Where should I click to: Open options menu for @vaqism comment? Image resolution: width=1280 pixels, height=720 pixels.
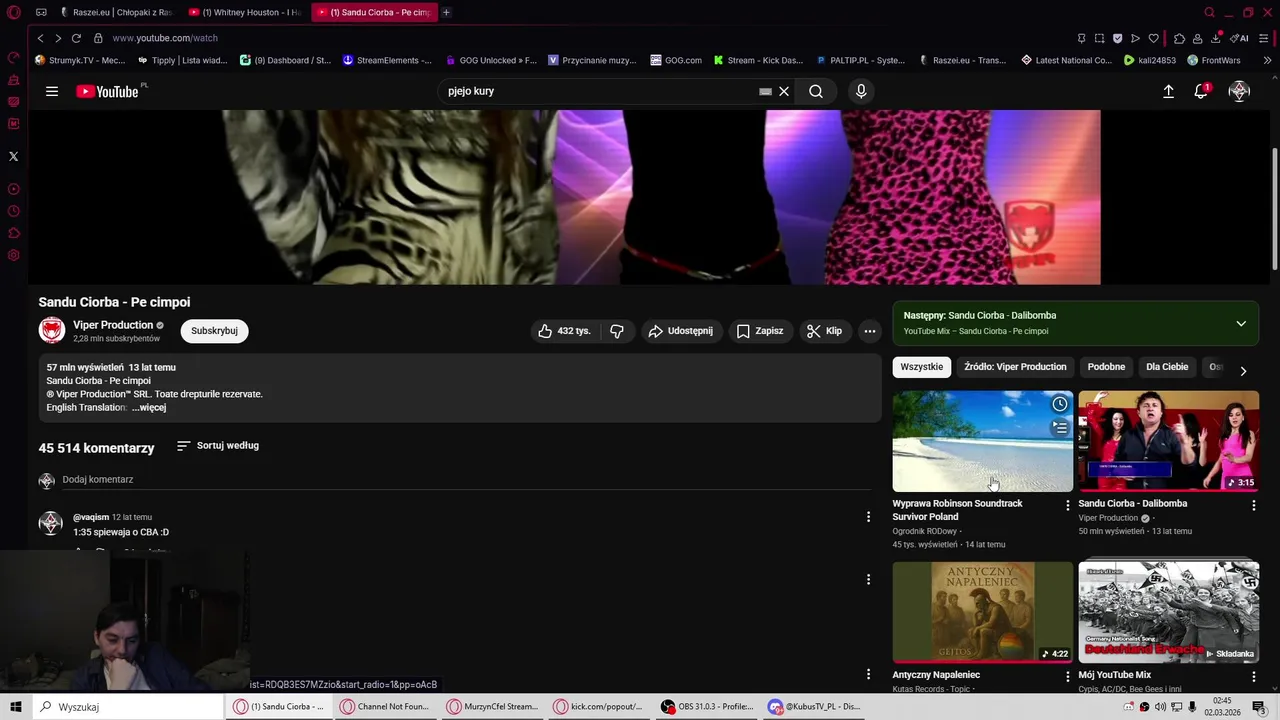tap(868, 517)
